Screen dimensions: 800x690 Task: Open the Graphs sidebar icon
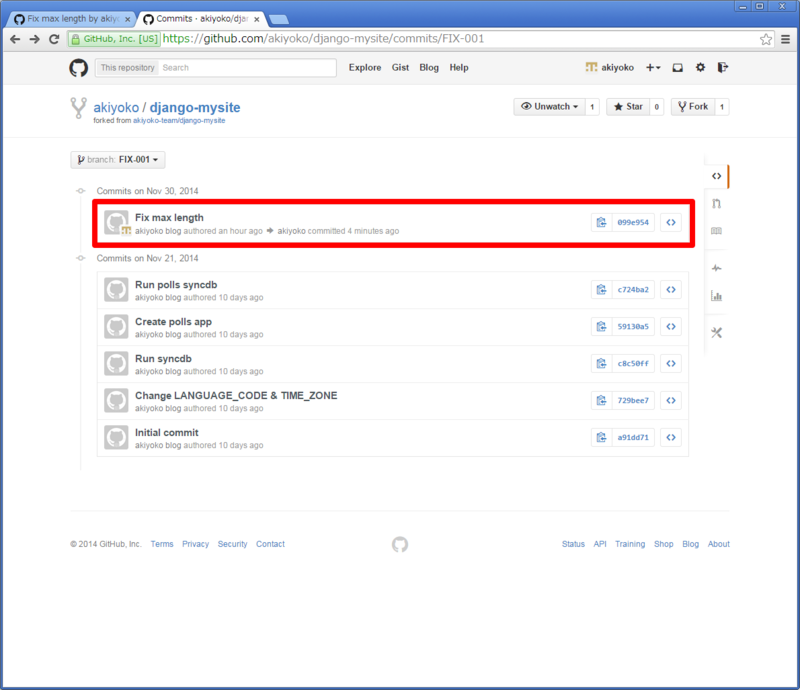tap(716, 296)
